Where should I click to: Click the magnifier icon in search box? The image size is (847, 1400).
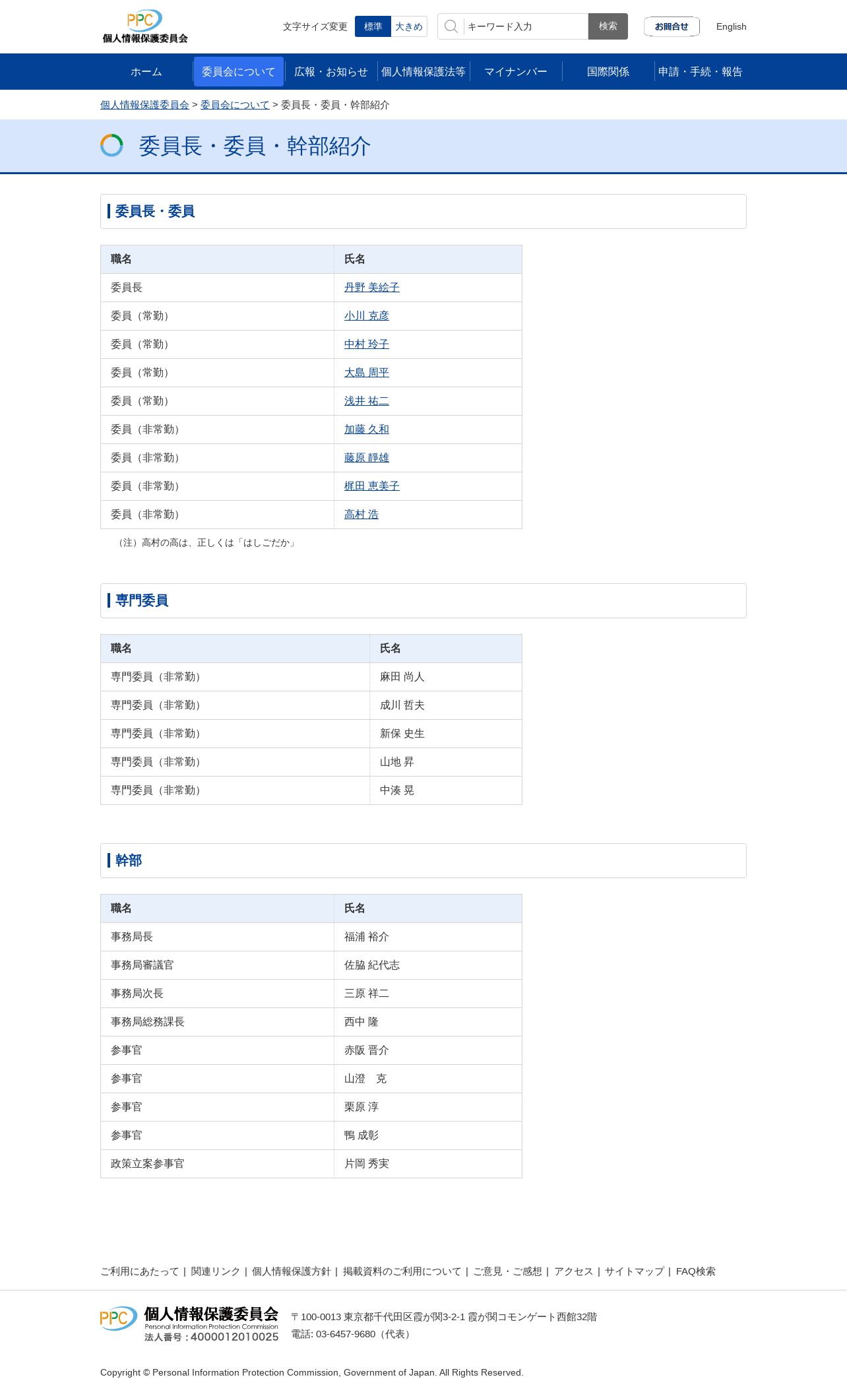pos(451,26)
